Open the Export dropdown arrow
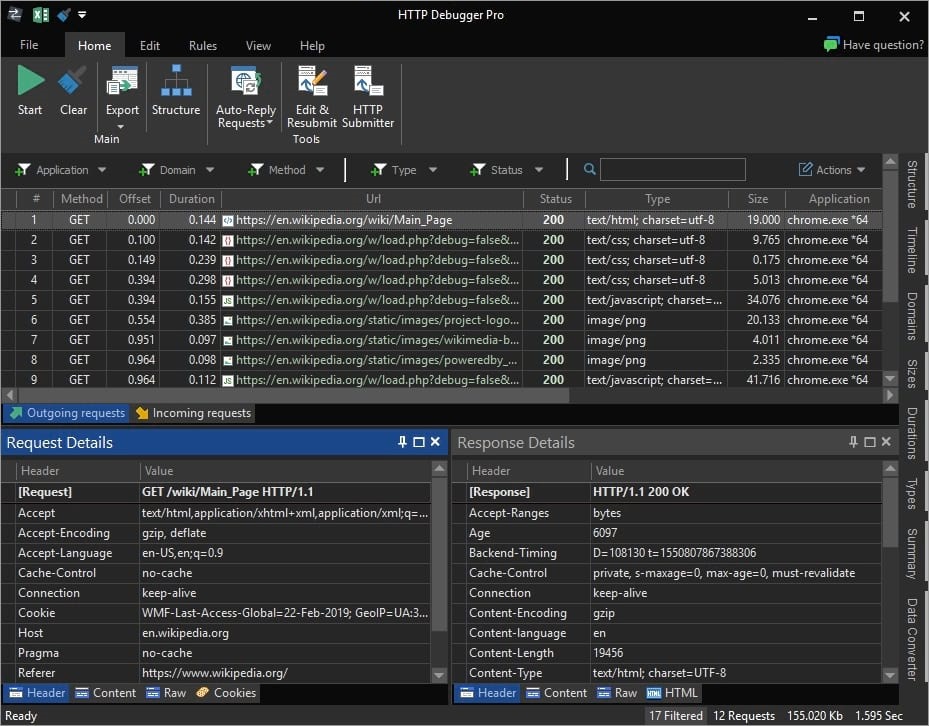Screen dimensions: 929x726 [121, 126]
